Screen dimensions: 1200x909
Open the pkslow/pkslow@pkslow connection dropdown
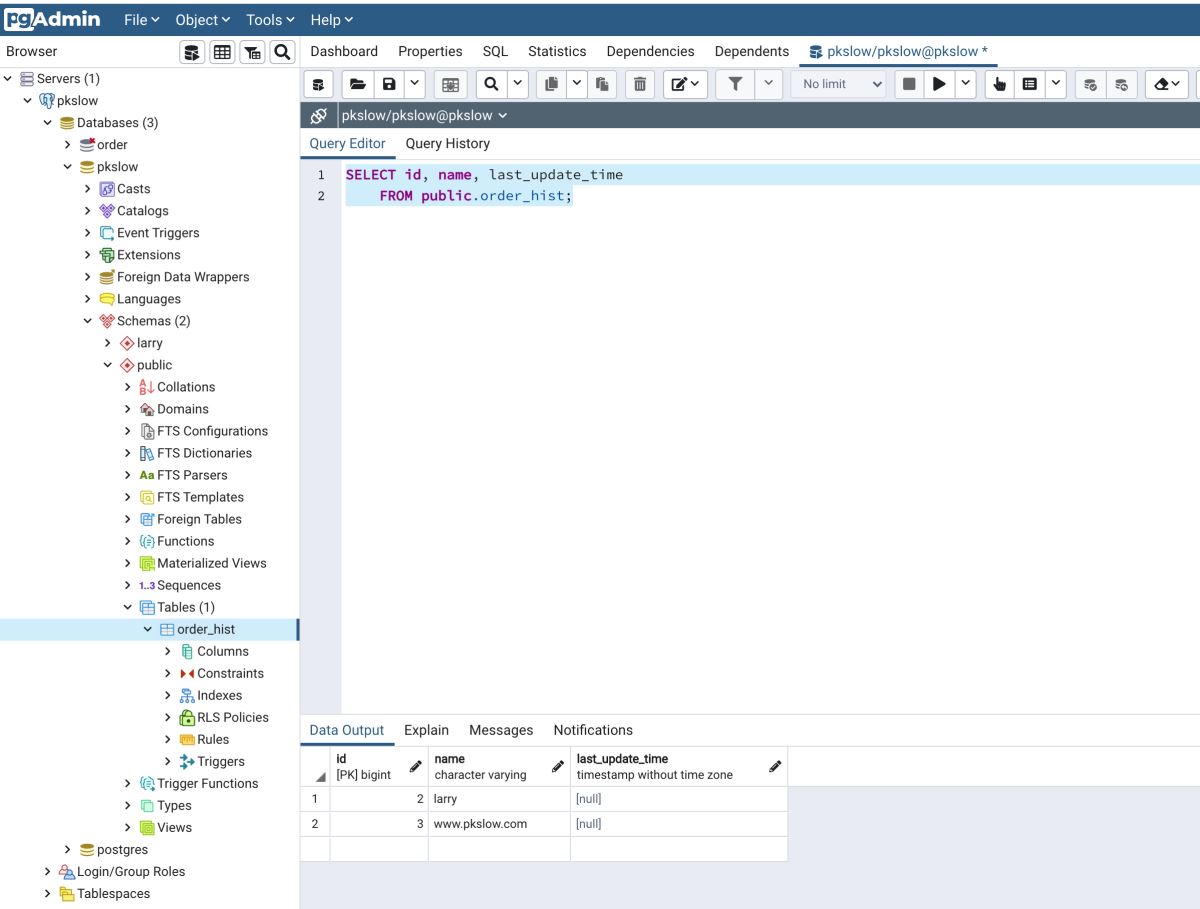coord(424,116)
